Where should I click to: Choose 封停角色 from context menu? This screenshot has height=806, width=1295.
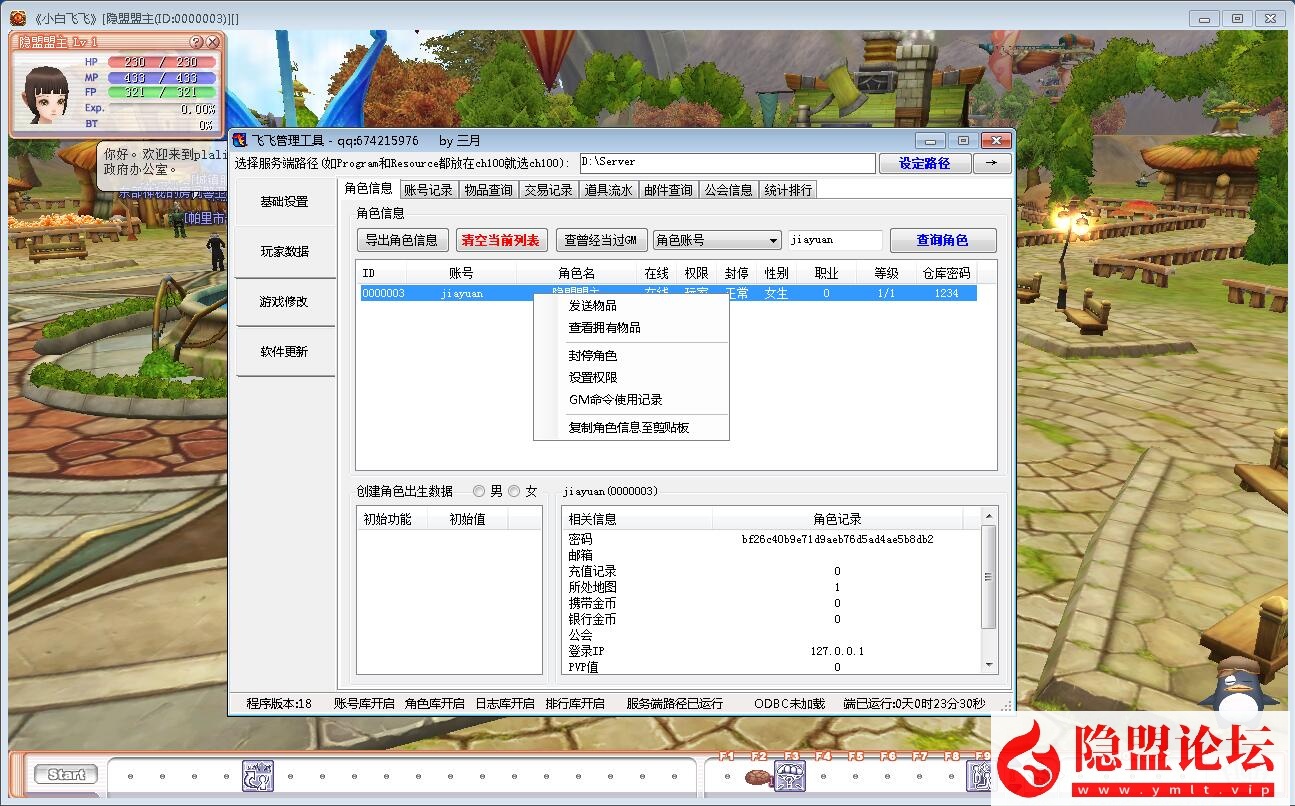coord(592,356)
